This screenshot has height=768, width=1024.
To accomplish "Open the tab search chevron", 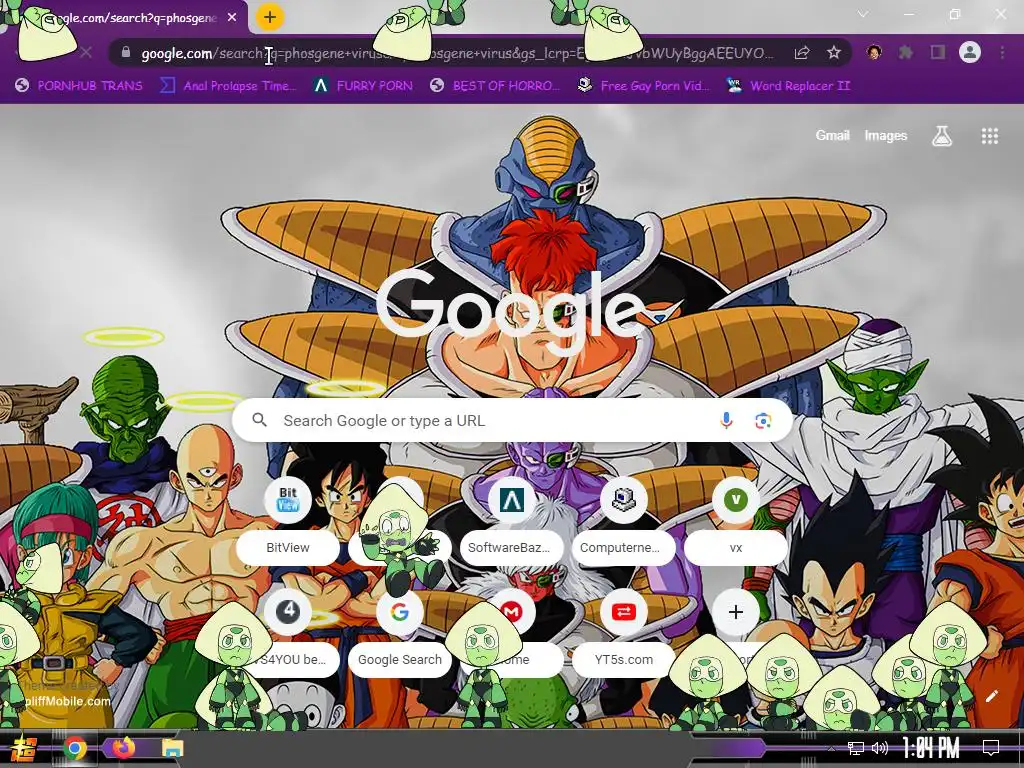I will click(x=863, y=14).
